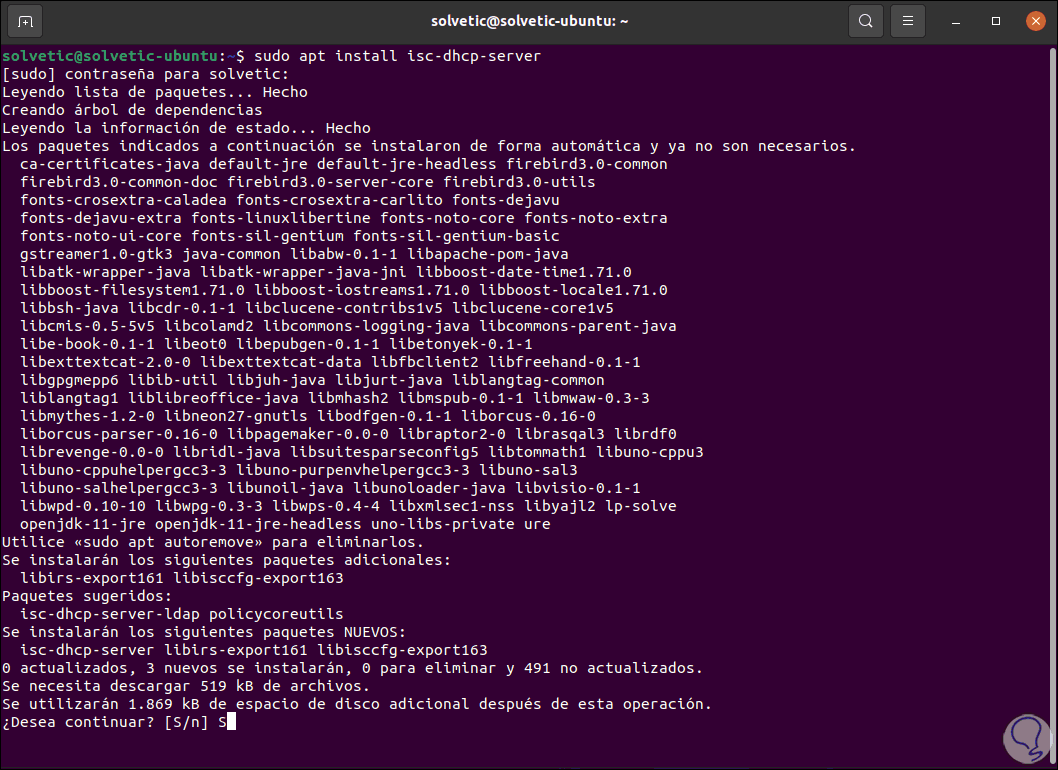Screen dimensions: 1058x770
Task: Click the 'libuno-purpenvhelpergcc3-3' package name
Action: (353, 470)
